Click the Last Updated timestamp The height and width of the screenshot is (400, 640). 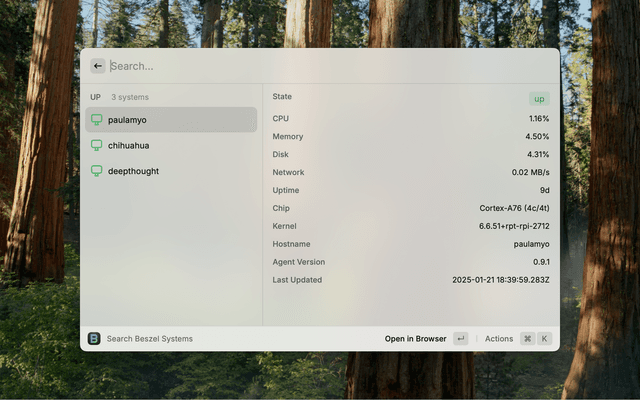point(500,280)
